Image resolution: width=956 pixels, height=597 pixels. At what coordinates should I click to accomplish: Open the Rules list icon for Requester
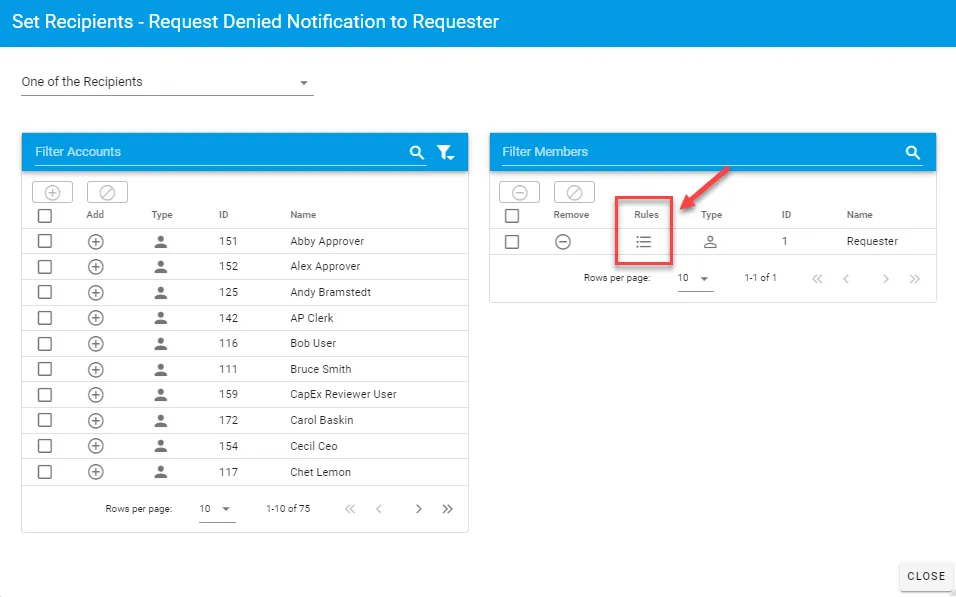pos(644,241)
